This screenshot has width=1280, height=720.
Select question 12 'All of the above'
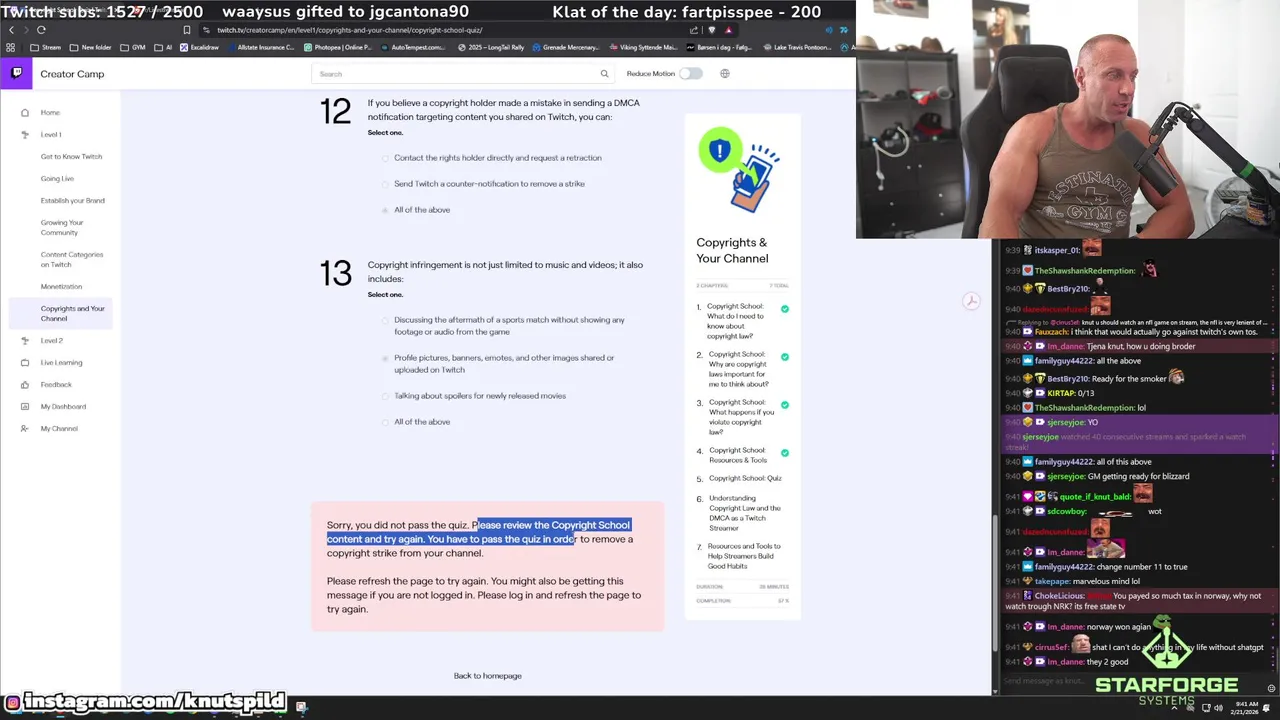[385, 210]
